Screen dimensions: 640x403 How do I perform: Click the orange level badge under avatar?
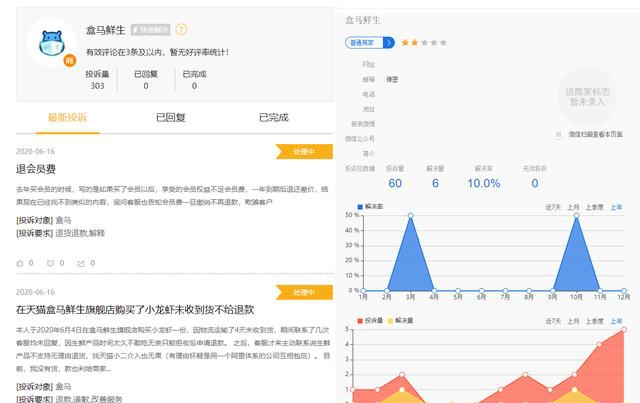tap(69, 61)
